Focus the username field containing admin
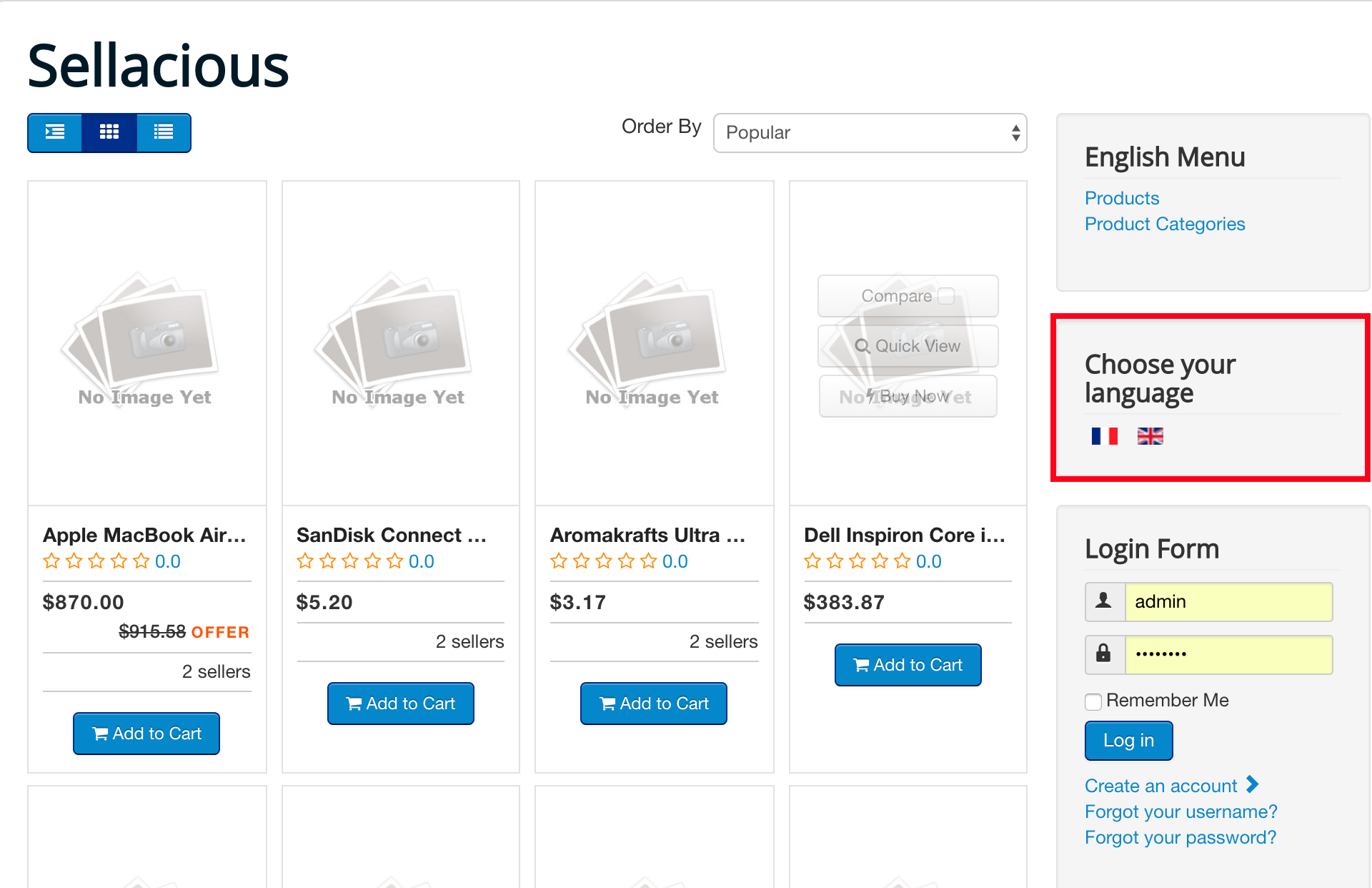Image resolution: width=1372 pixels, height=888 pixels. click(x=1228, y=602)
